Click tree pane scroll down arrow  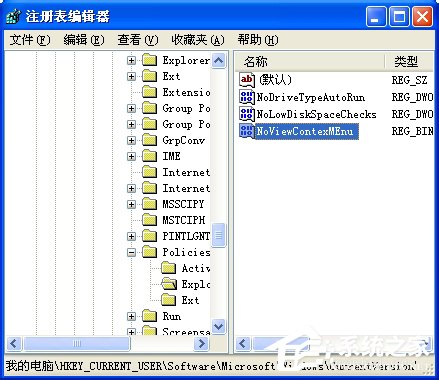[219, 326]
